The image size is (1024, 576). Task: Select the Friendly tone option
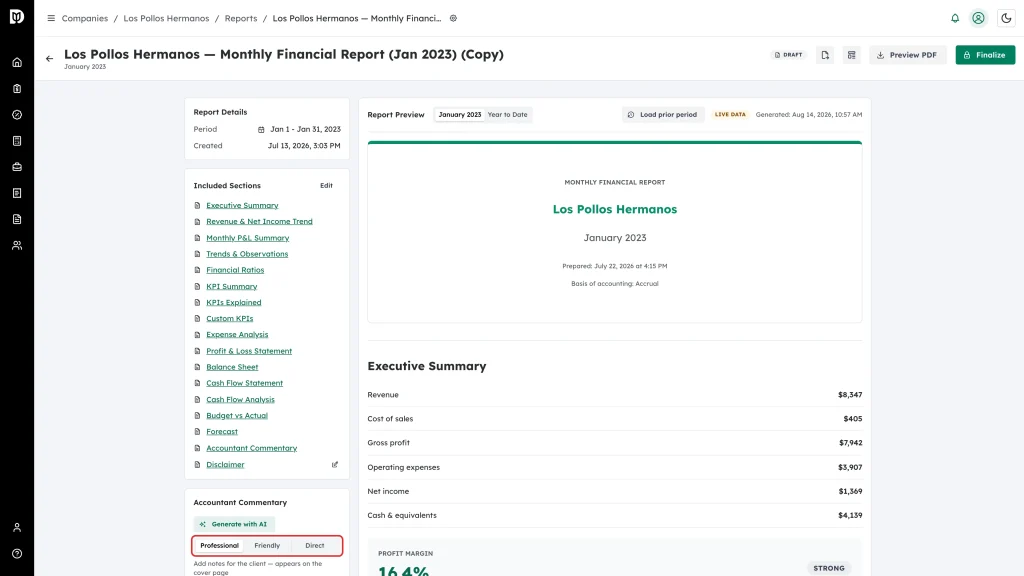point(267,545)
